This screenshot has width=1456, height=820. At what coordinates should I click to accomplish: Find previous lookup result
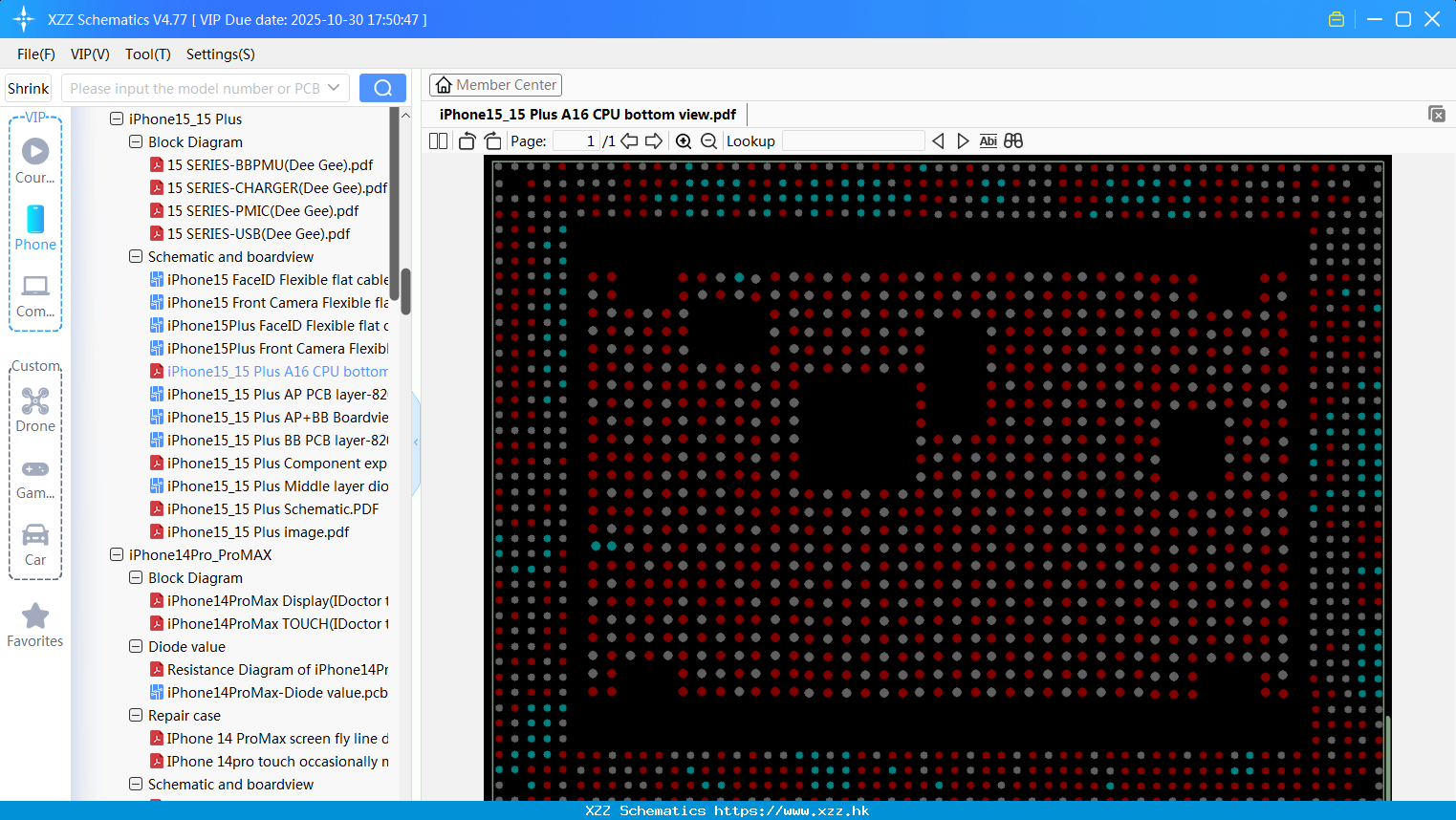coord(938,140)
